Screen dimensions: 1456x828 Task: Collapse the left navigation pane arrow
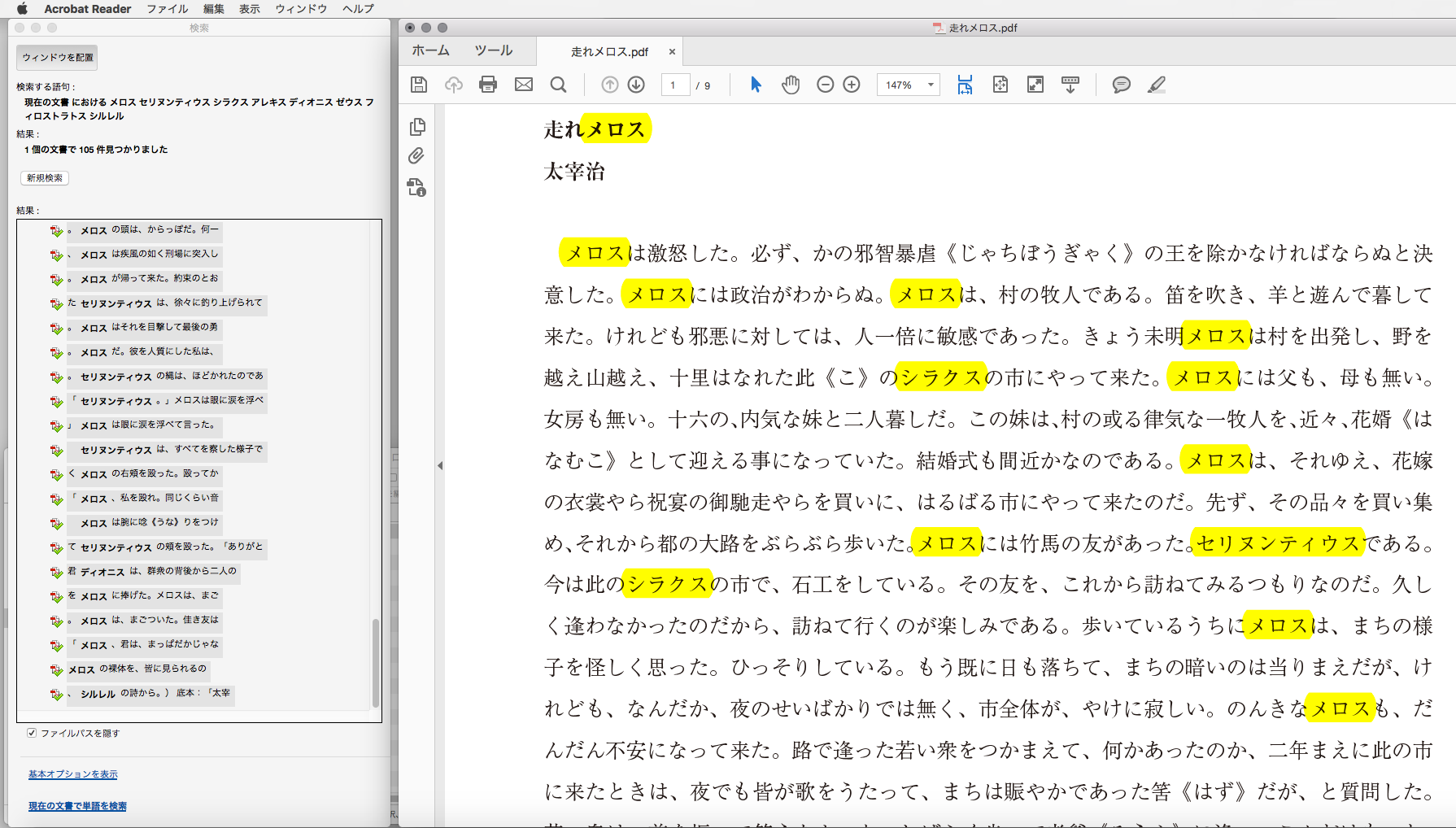[440, 466]
